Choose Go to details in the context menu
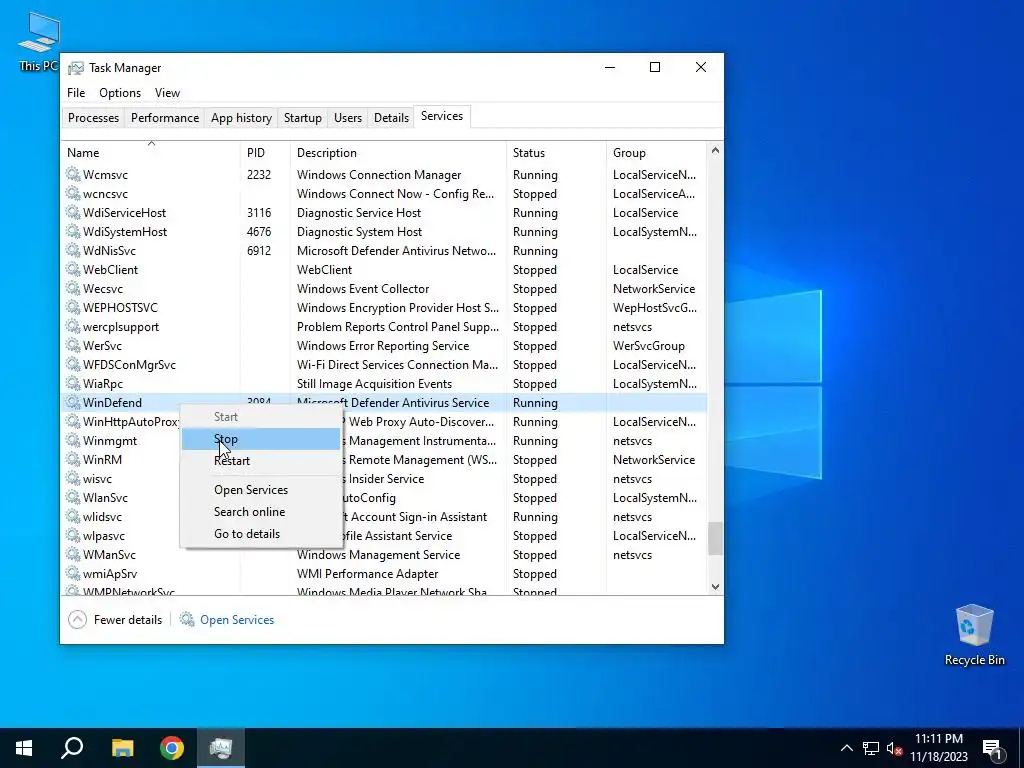 tap(261, 534)
